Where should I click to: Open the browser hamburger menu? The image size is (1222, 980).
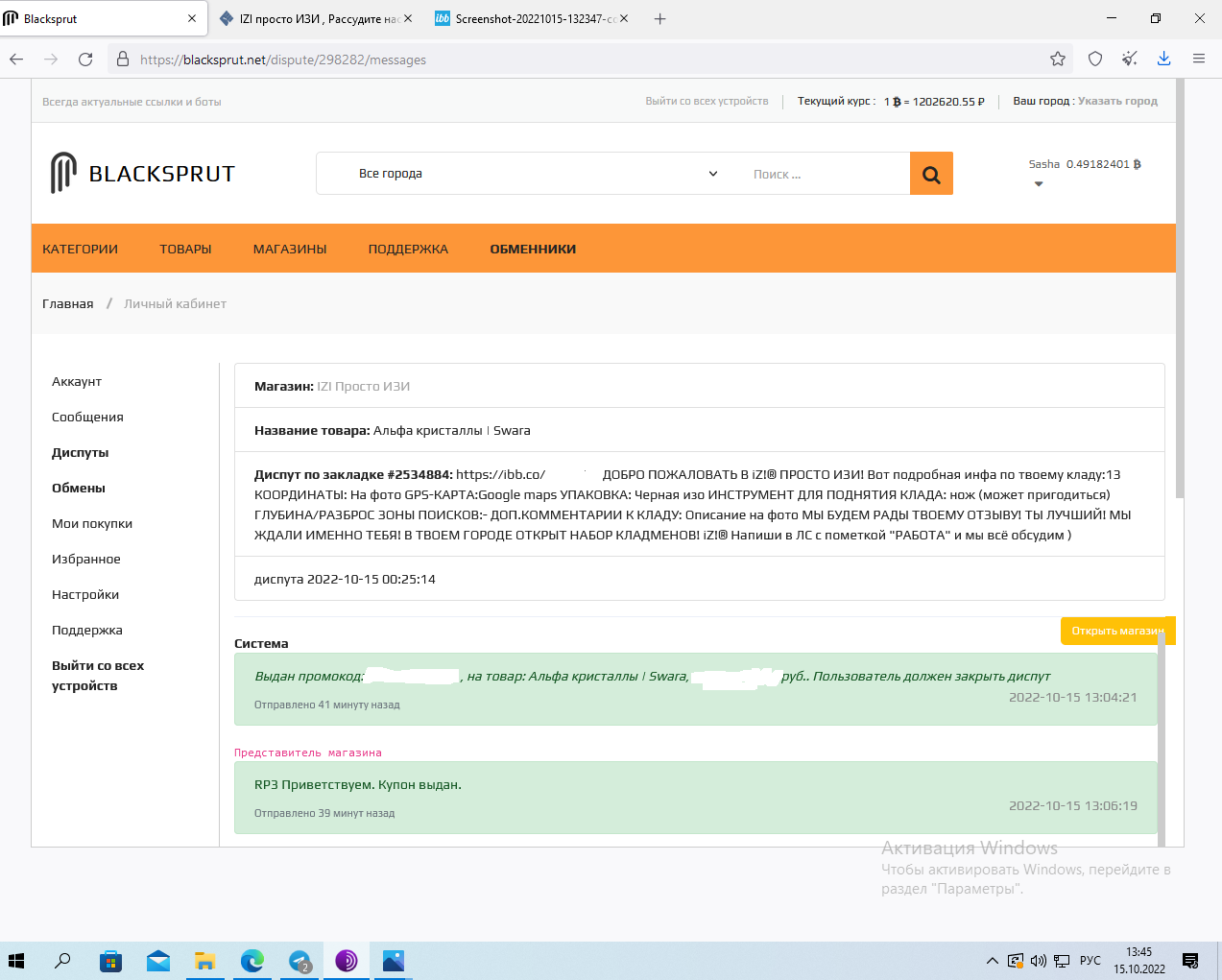pyautogui.click(x=1199, y=60)
